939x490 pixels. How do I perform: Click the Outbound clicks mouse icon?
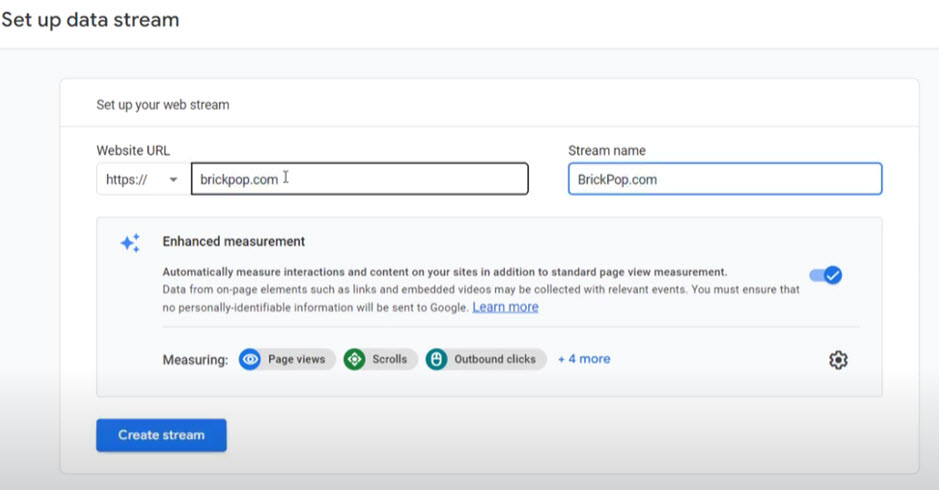[436, 360]
